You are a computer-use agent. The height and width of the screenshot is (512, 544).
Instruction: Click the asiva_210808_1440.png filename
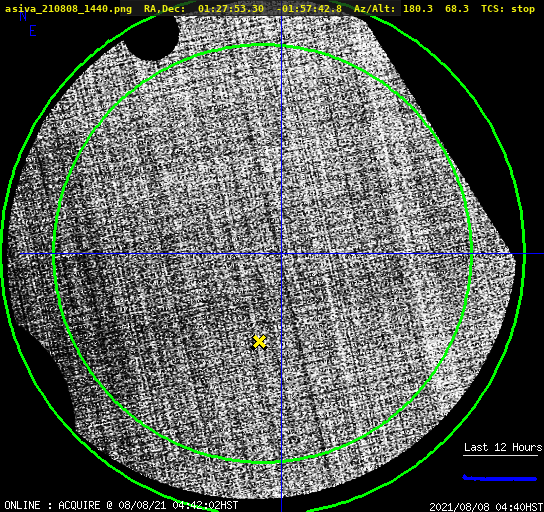(x=68, y=9)
